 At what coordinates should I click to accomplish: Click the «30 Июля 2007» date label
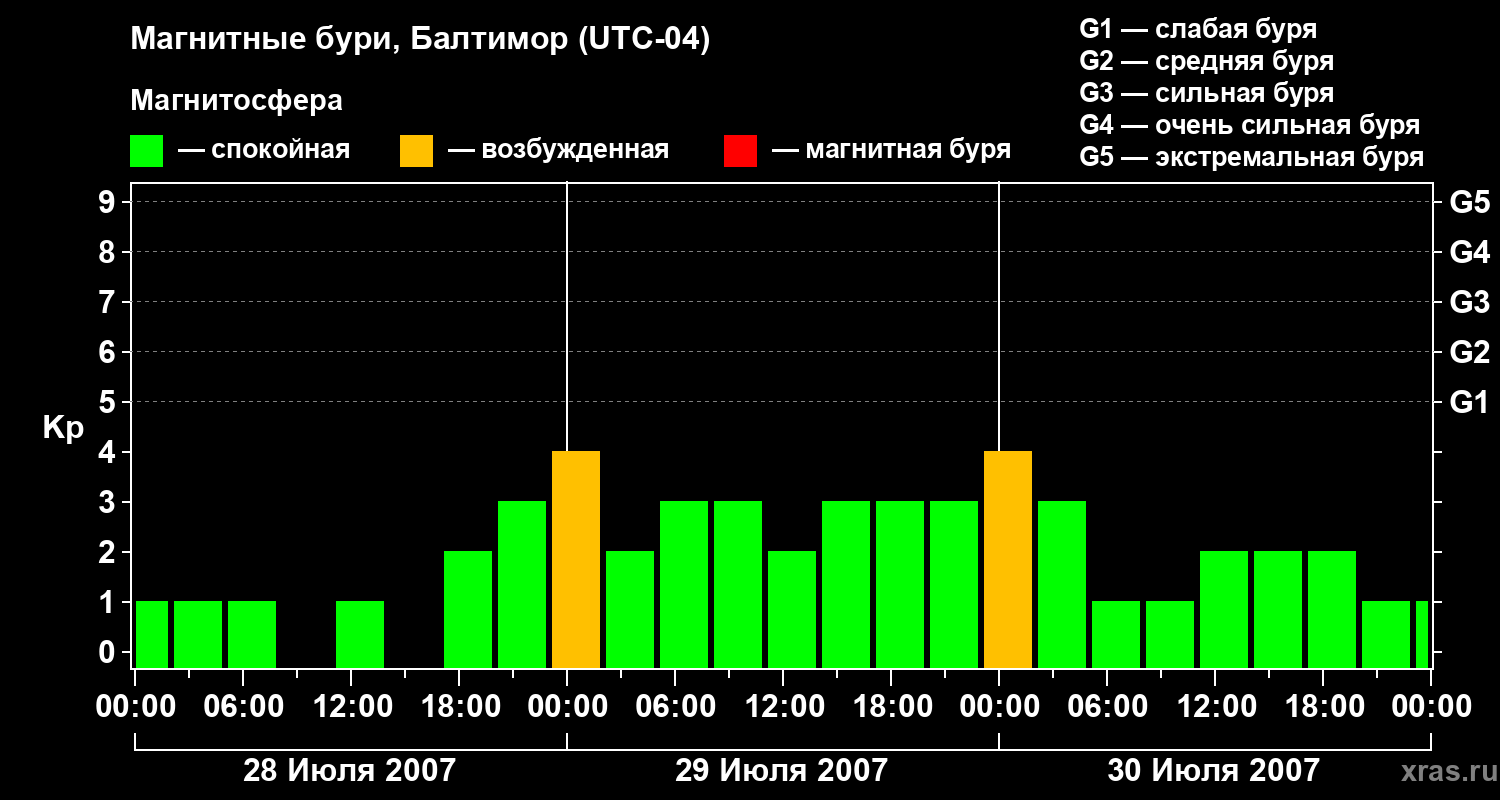point(1214,771)
